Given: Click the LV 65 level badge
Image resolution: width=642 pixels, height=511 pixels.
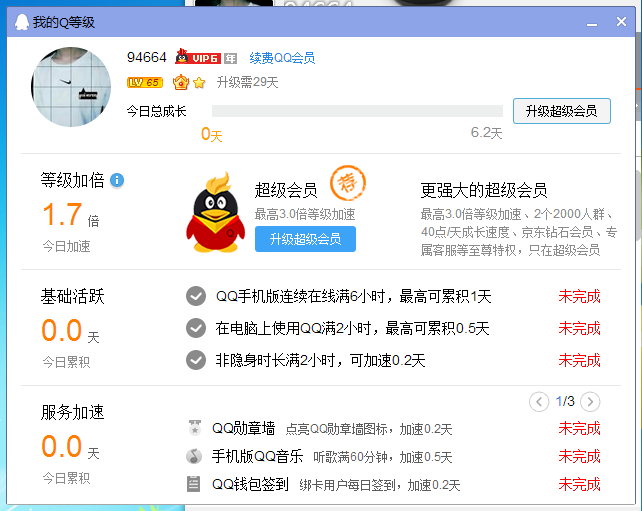Looking at the screenshot, I should click(145, 83).
